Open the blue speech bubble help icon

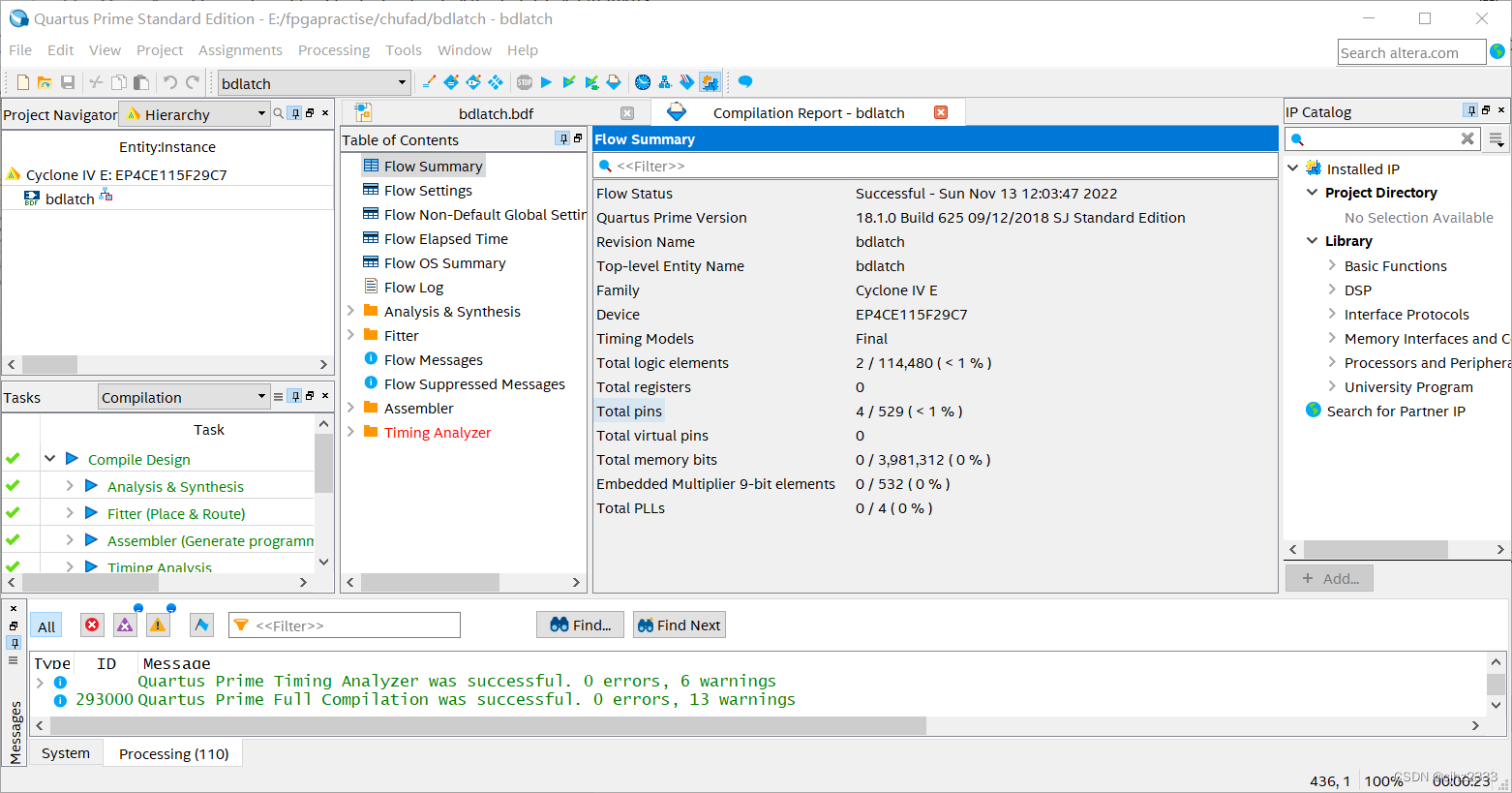tap(745, 82)
